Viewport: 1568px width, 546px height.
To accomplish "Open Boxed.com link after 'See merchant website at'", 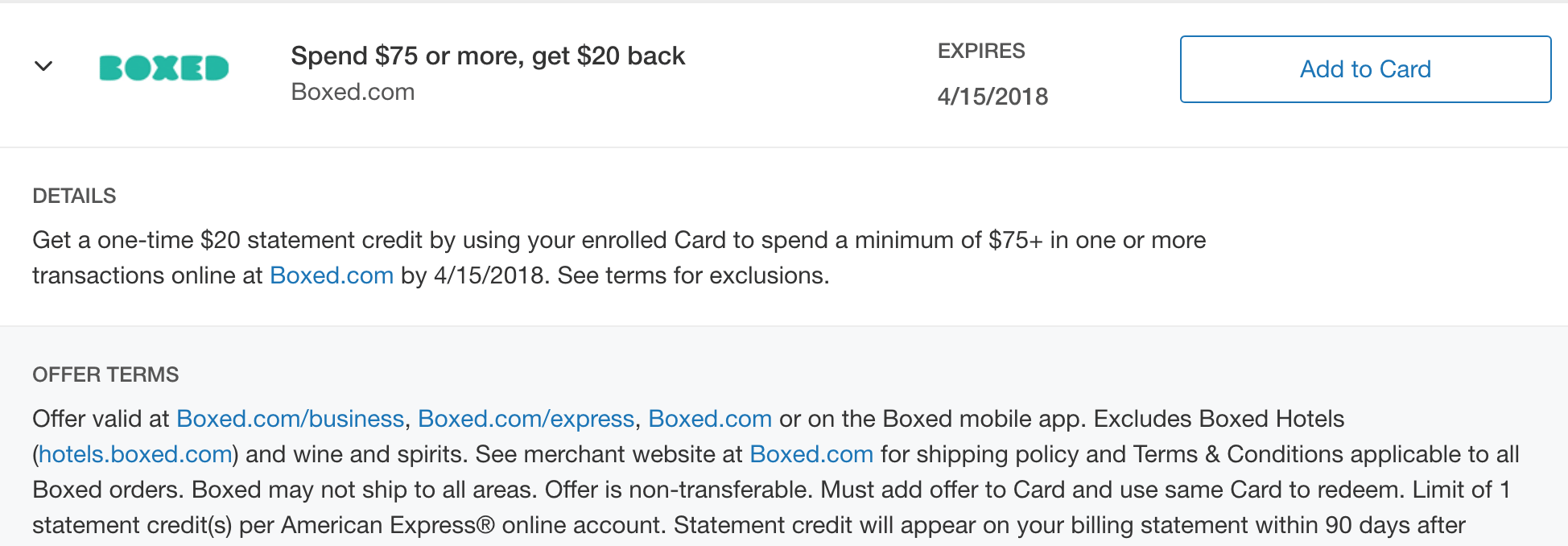I will coord(811,454).
